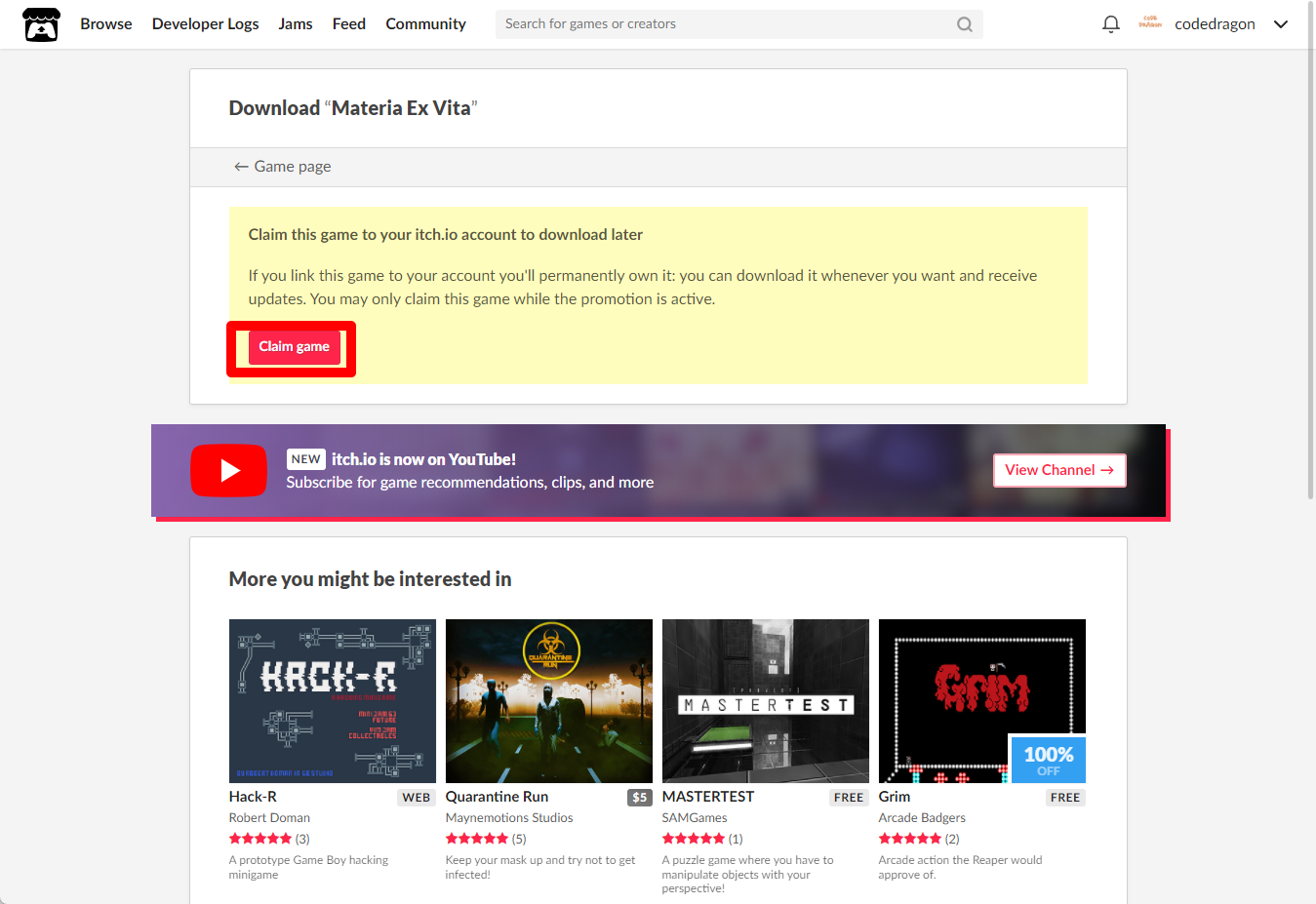Click the $5 price tag

click(640, 798)
